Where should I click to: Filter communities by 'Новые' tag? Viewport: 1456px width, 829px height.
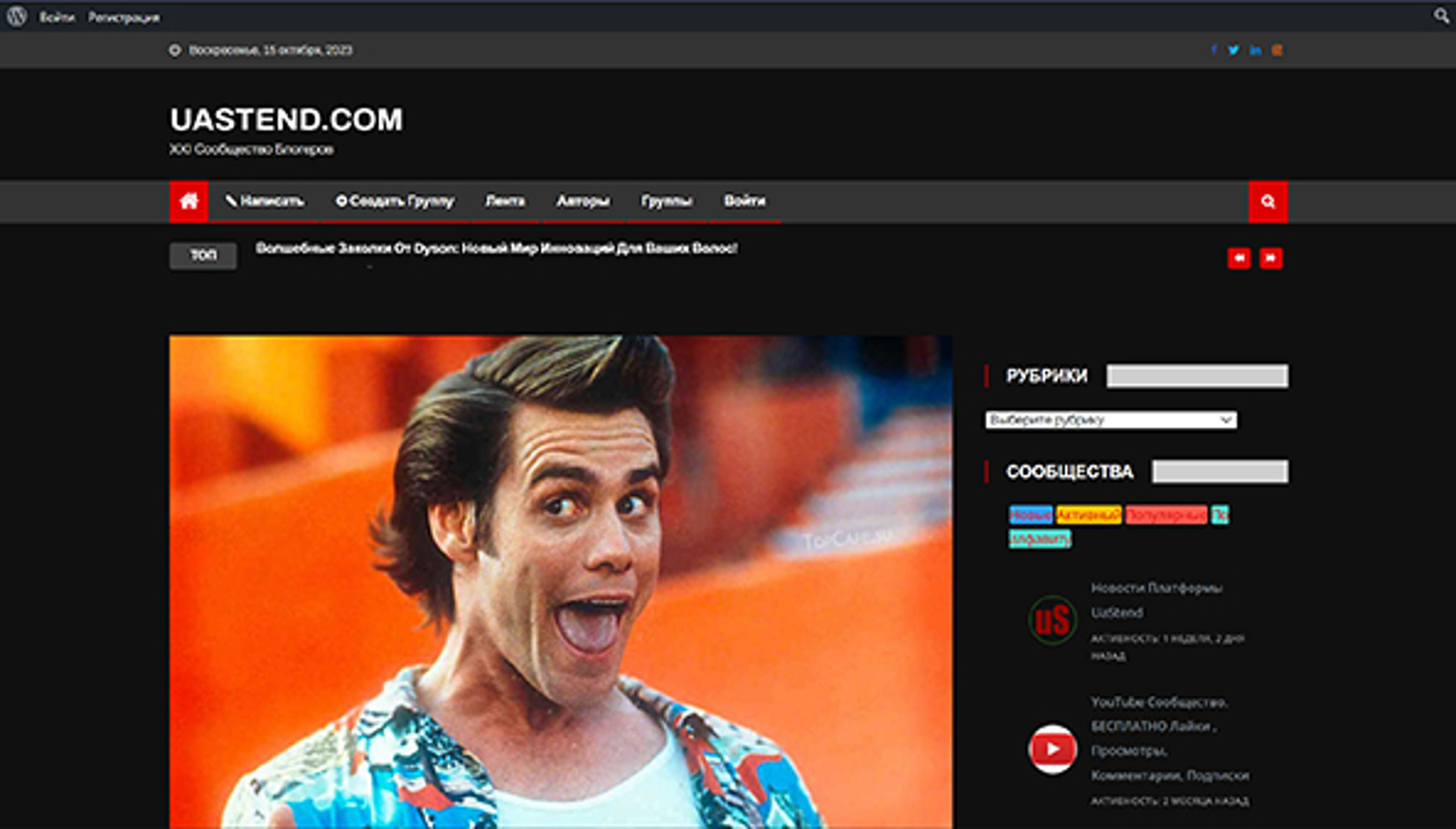(x=1030, y=515)
